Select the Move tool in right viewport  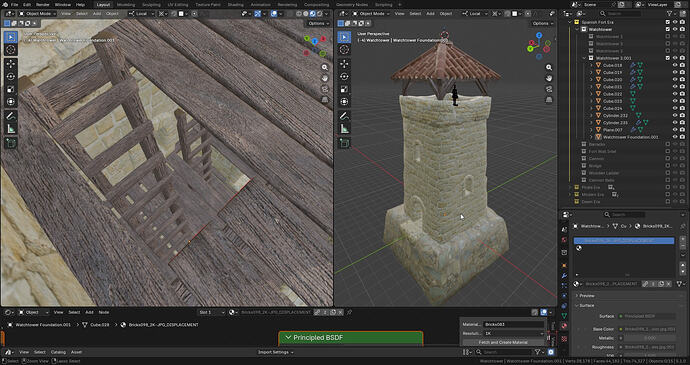(x=345, y=64)
